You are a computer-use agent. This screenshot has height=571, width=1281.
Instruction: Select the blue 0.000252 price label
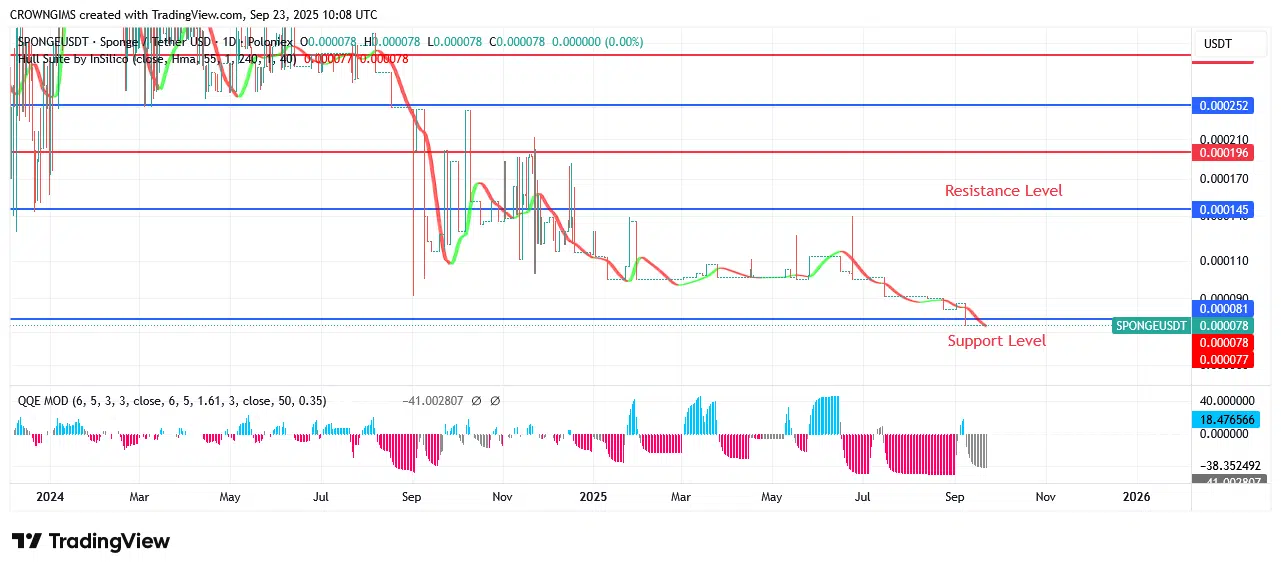click(x=1223, y=105)
